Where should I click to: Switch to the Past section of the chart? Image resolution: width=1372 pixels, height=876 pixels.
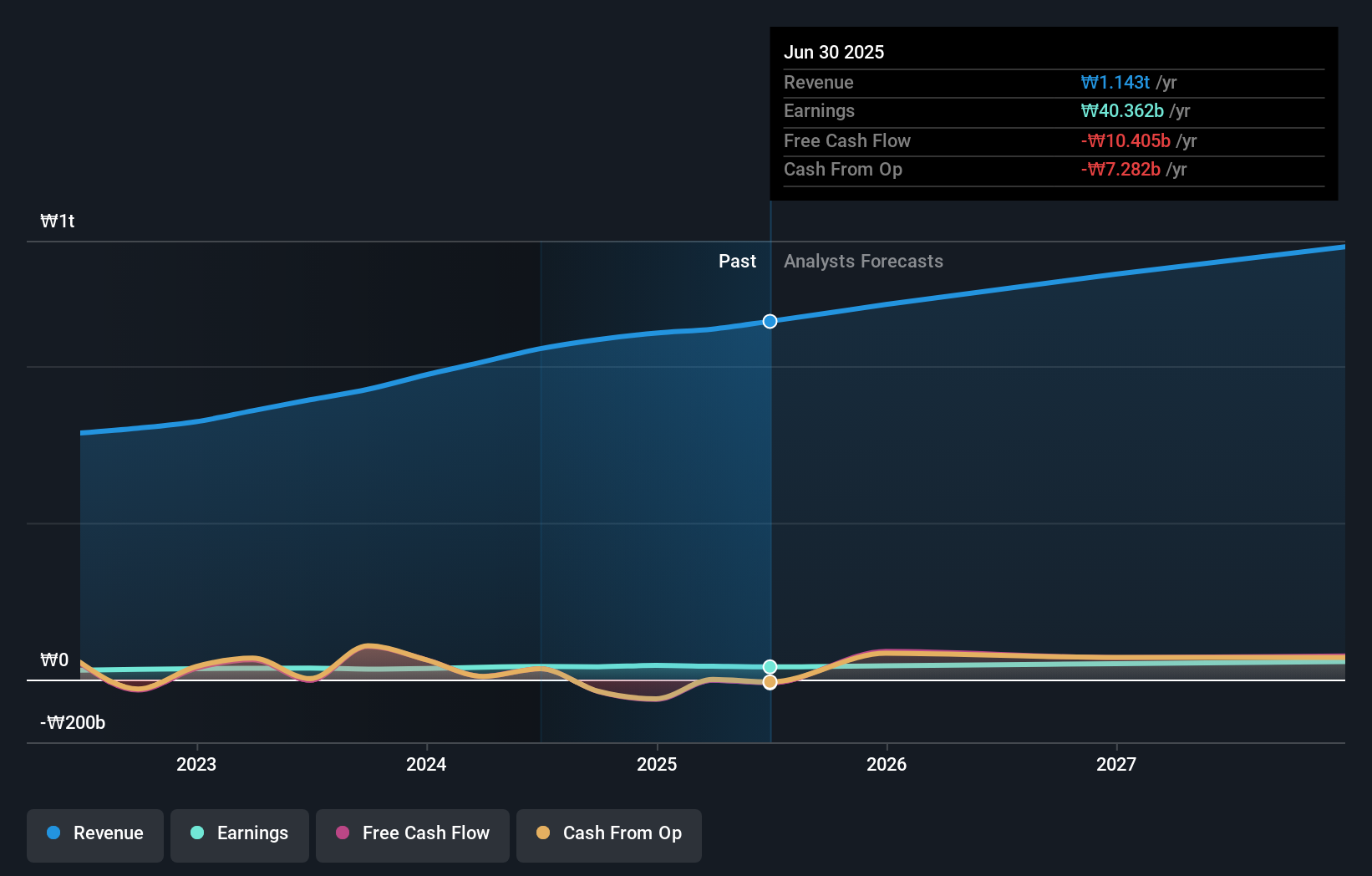point(737,262)
